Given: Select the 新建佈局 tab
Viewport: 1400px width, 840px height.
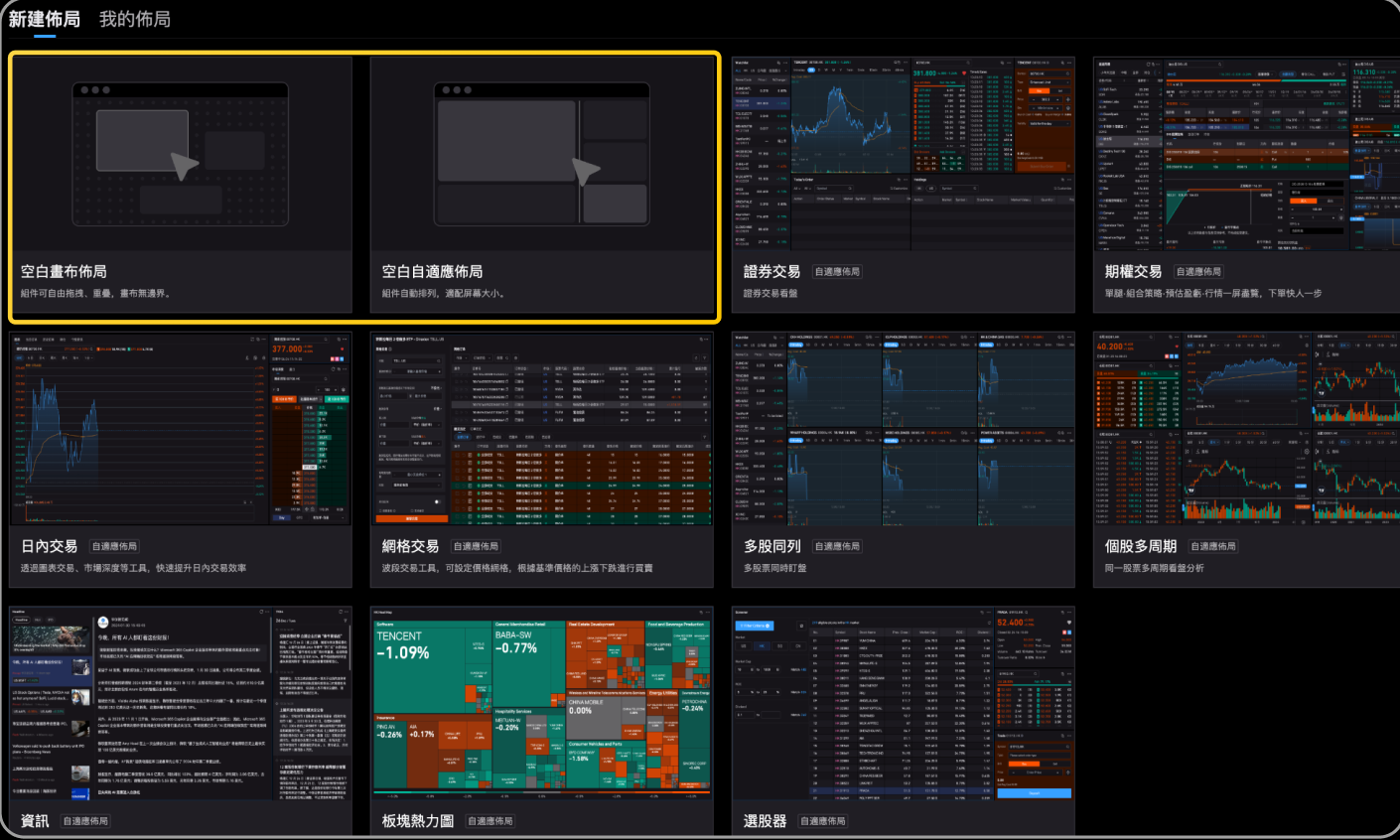Looking at the screenshot, I should (x=44, y=19).
